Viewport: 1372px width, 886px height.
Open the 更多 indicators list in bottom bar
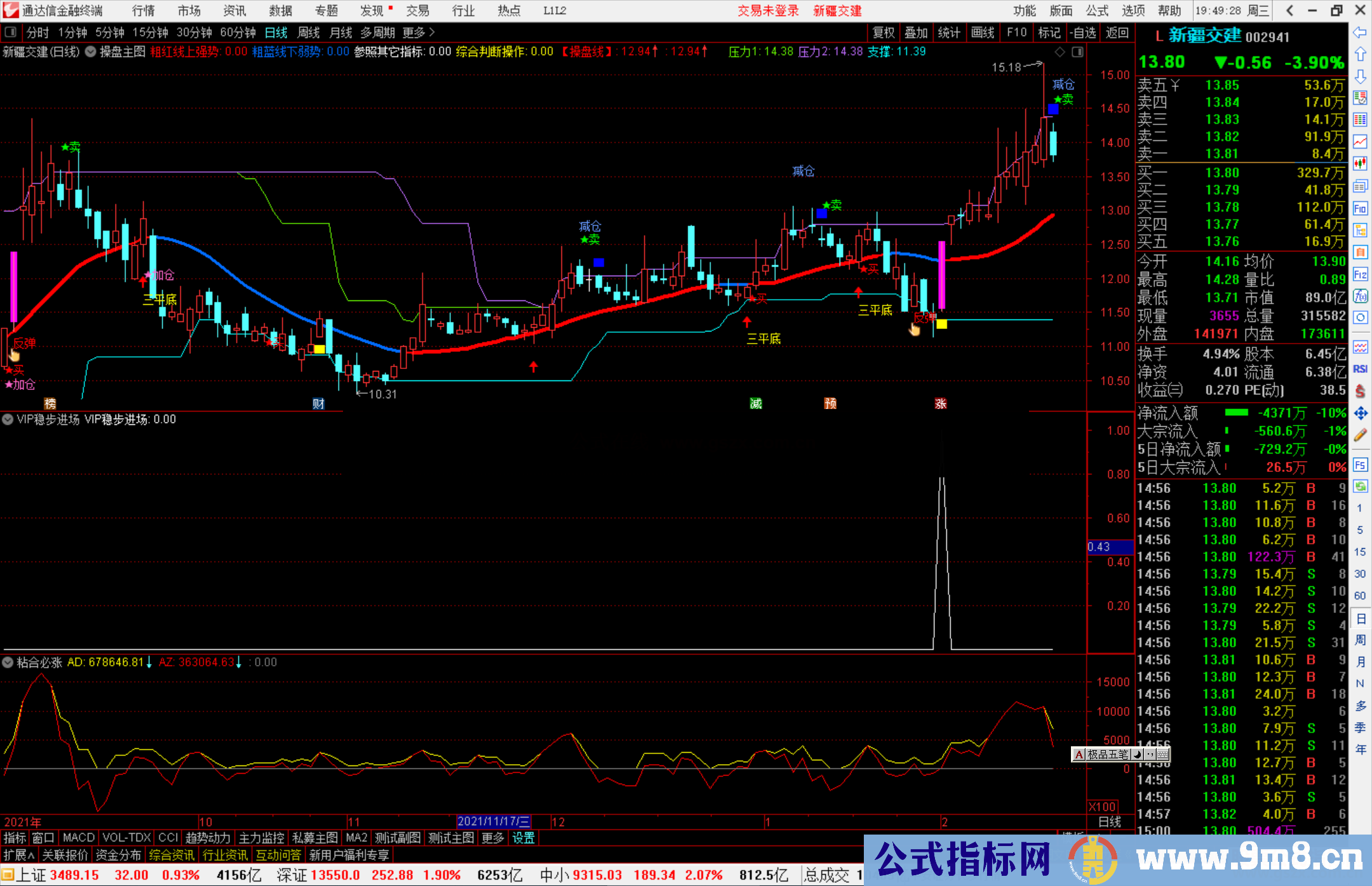(493, 838)
